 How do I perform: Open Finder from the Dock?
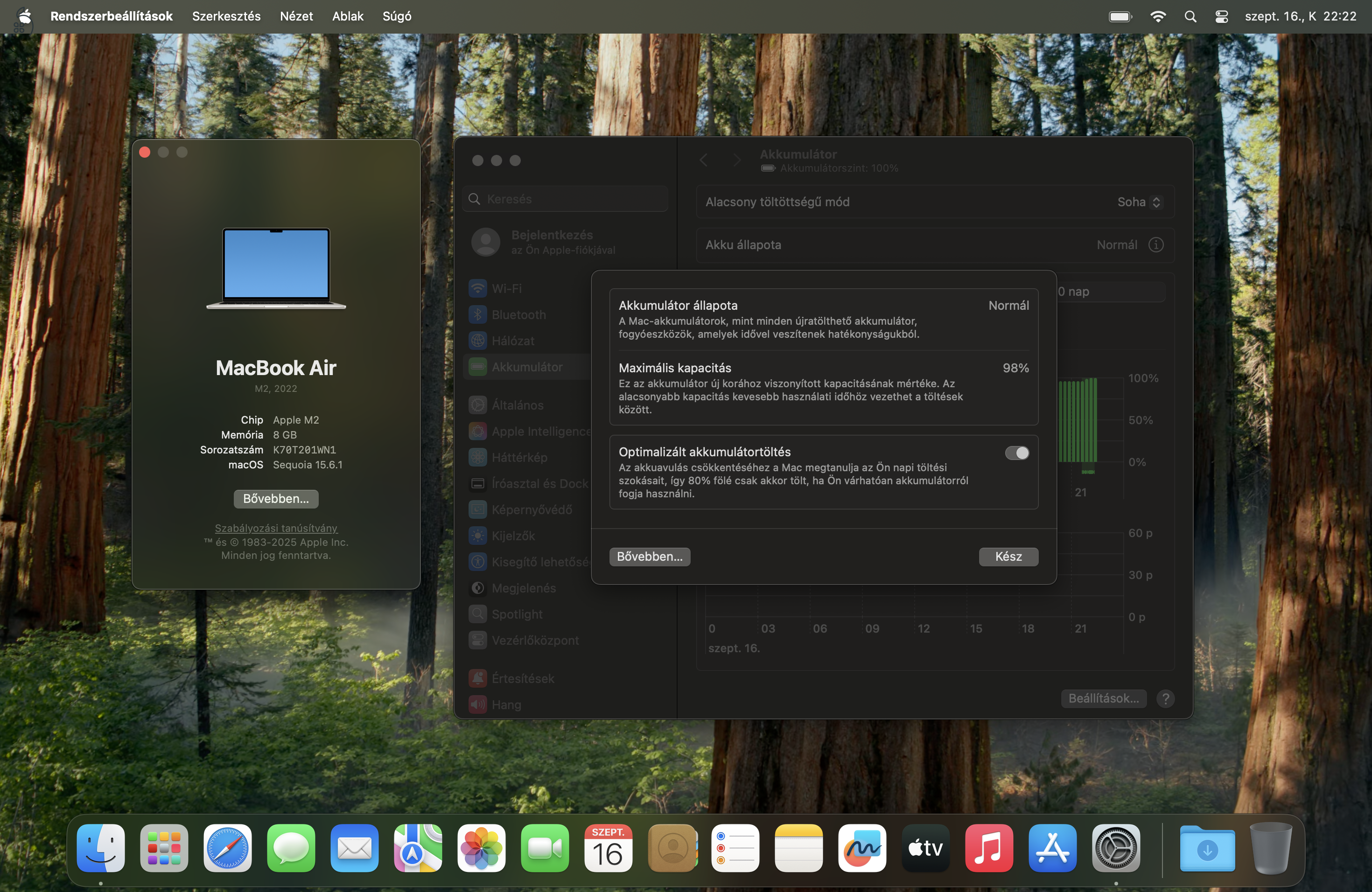(101, 848)
